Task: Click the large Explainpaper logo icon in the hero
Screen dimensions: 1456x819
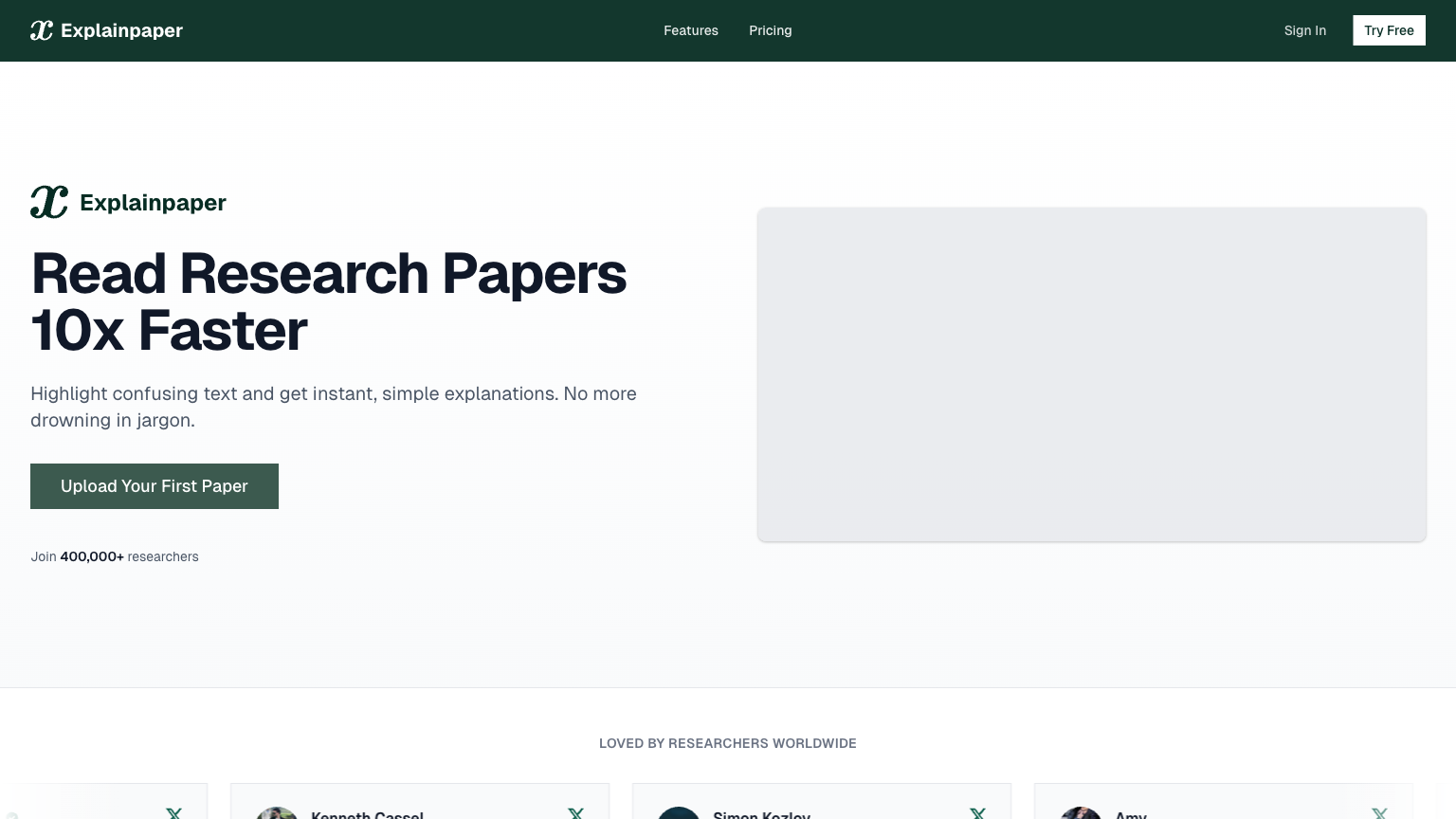Action: (49, 202)
